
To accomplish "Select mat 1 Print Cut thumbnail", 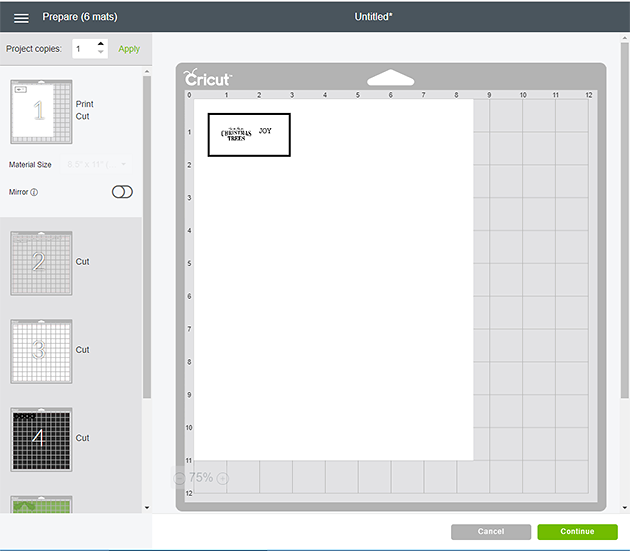I will [41, 111].
